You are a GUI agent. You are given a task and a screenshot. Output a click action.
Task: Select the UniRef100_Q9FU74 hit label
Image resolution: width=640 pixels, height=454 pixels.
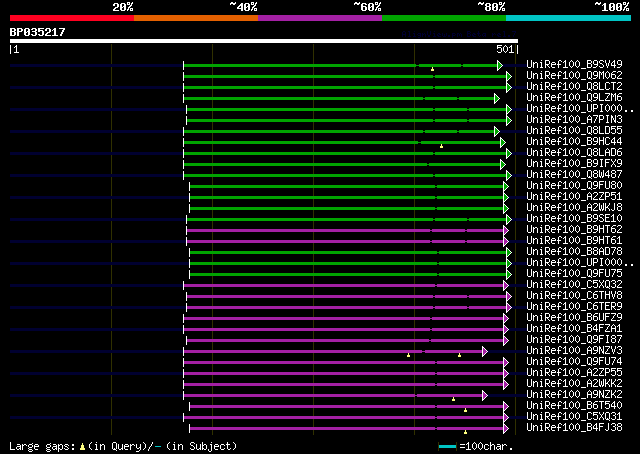(x=574, y=362)
